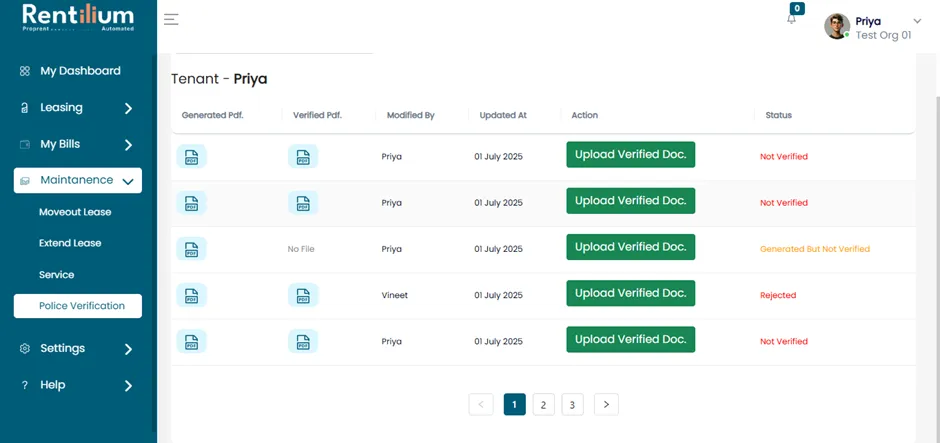Image resolution: width=940 pixels, height=443 pixels.
Task: Open verified PDF icon in Vineet's row
Action: [303, 295]
